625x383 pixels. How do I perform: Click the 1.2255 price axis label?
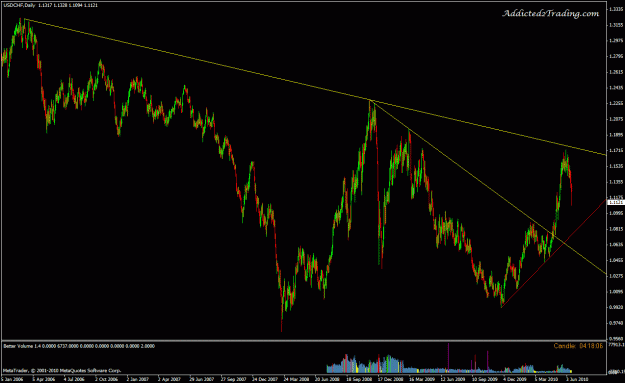616,103
